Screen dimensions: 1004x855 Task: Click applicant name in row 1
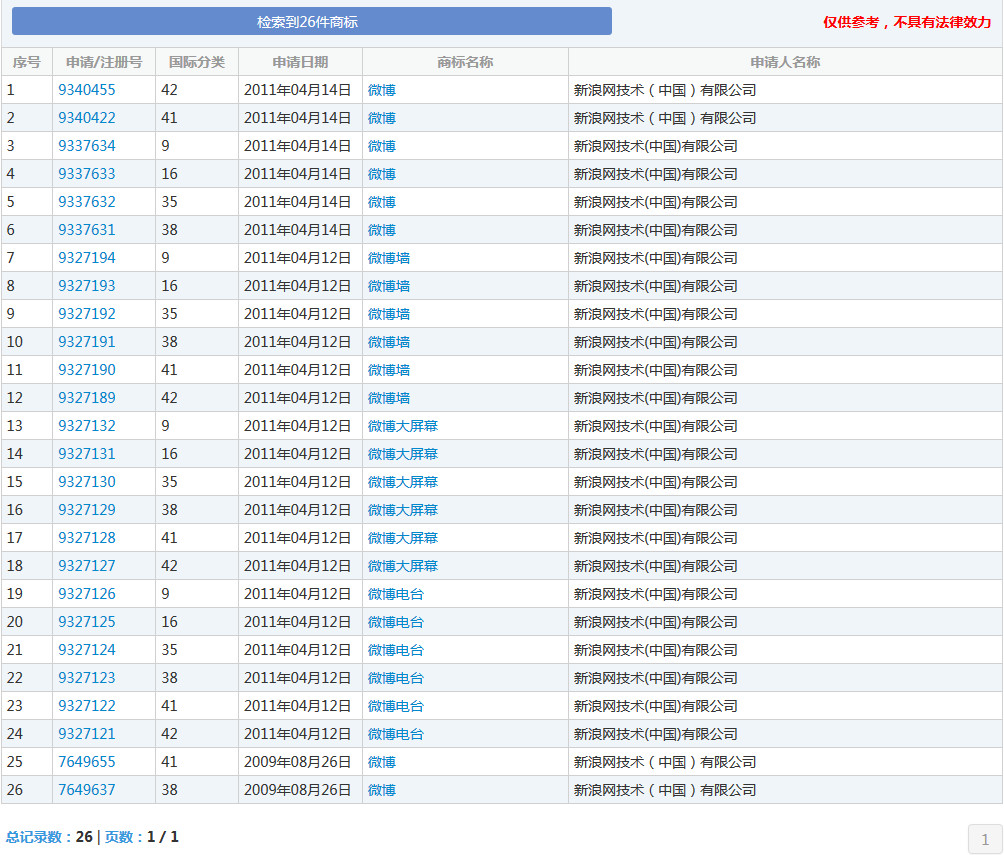pos(665,90)
